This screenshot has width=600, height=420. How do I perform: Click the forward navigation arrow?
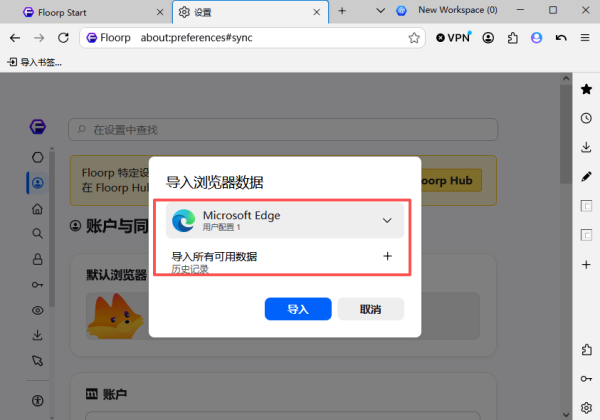[x=39, y=38]
